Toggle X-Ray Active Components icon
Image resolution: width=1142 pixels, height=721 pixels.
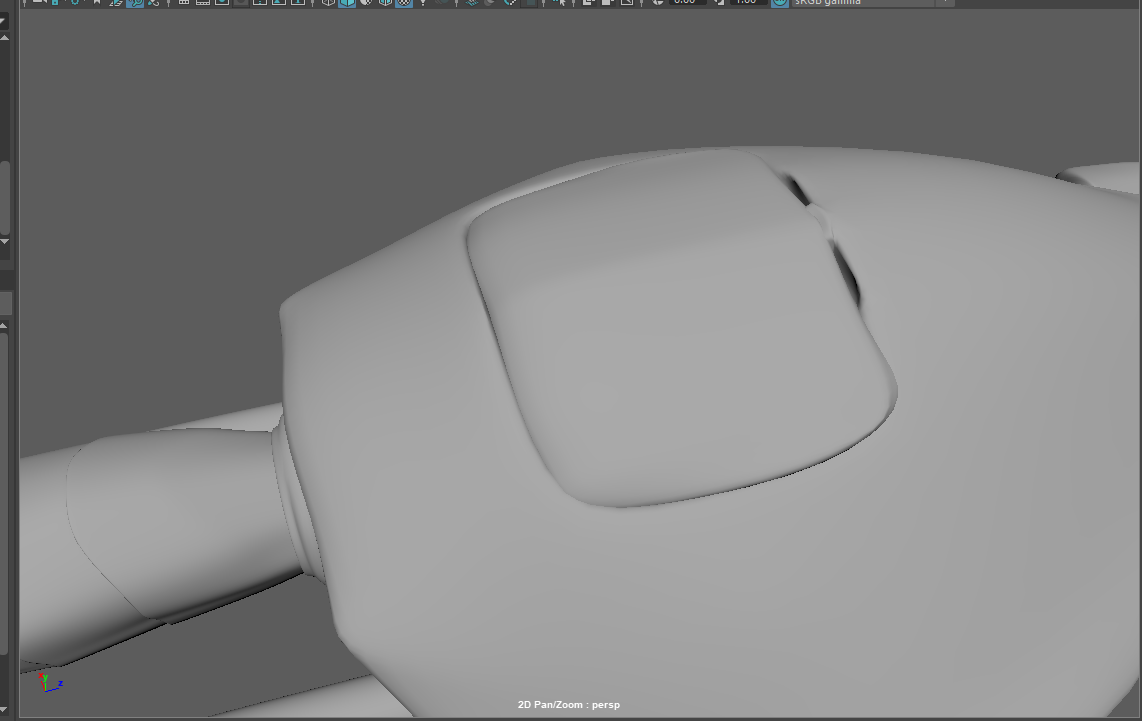607,2
